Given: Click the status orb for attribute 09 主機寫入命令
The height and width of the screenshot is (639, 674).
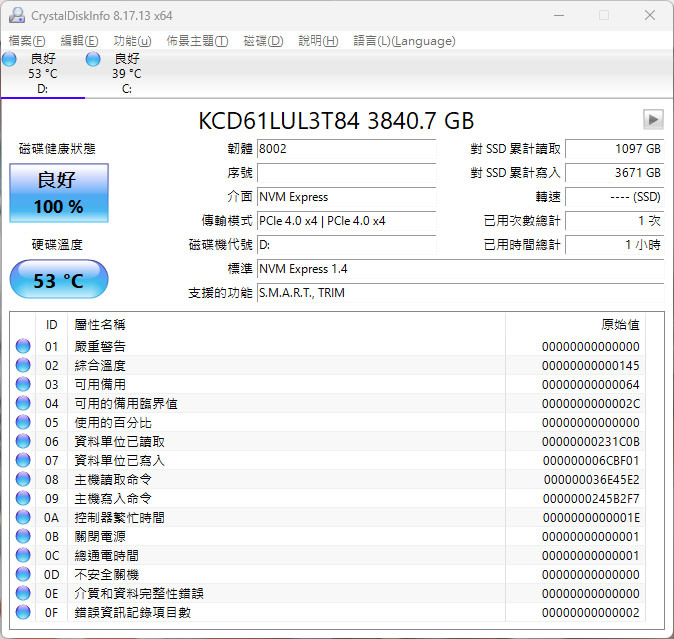Looking at the screenshot, I should pos(23,498).
